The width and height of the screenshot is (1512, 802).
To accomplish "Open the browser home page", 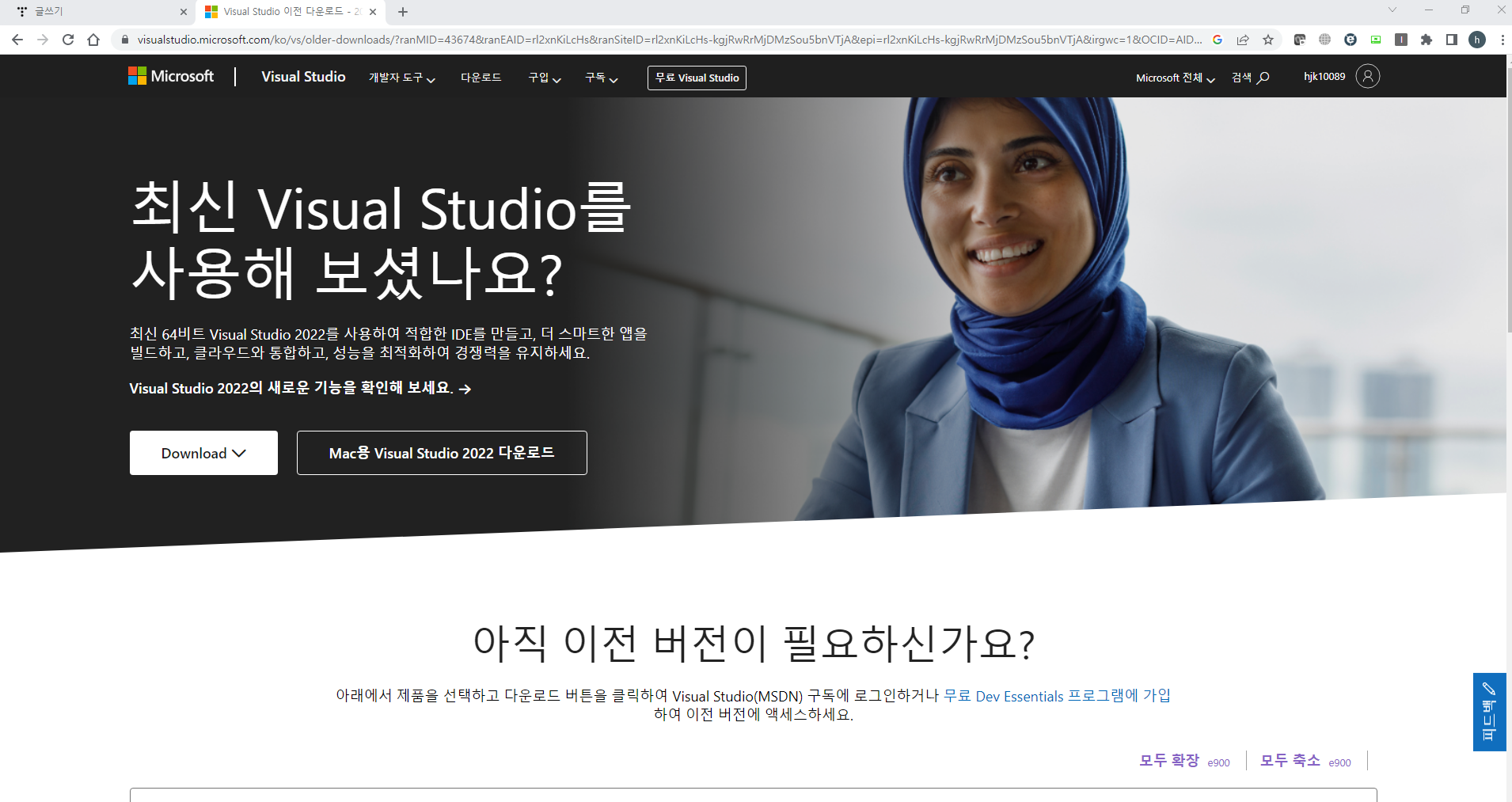I will (x=93, y=40).
